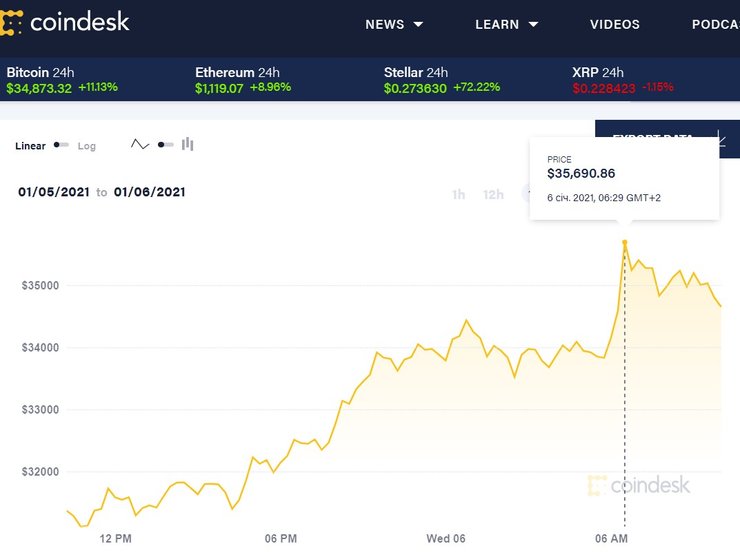Image resolution: width=740 pixels, height=552 pixels.
Task: Click the Ethereum price $1,119.07
Action: tap(219, 88)
